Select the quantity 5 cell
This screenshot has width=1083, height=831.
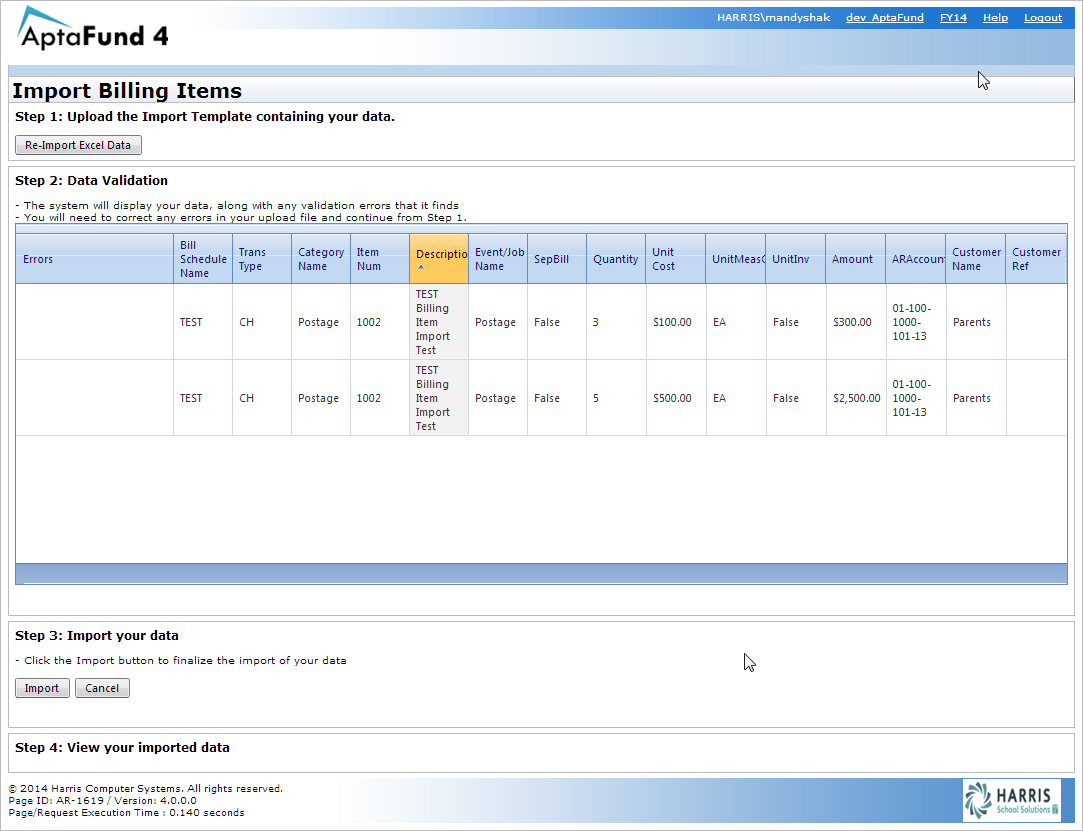pyautogui.click(x=616, y=398)
